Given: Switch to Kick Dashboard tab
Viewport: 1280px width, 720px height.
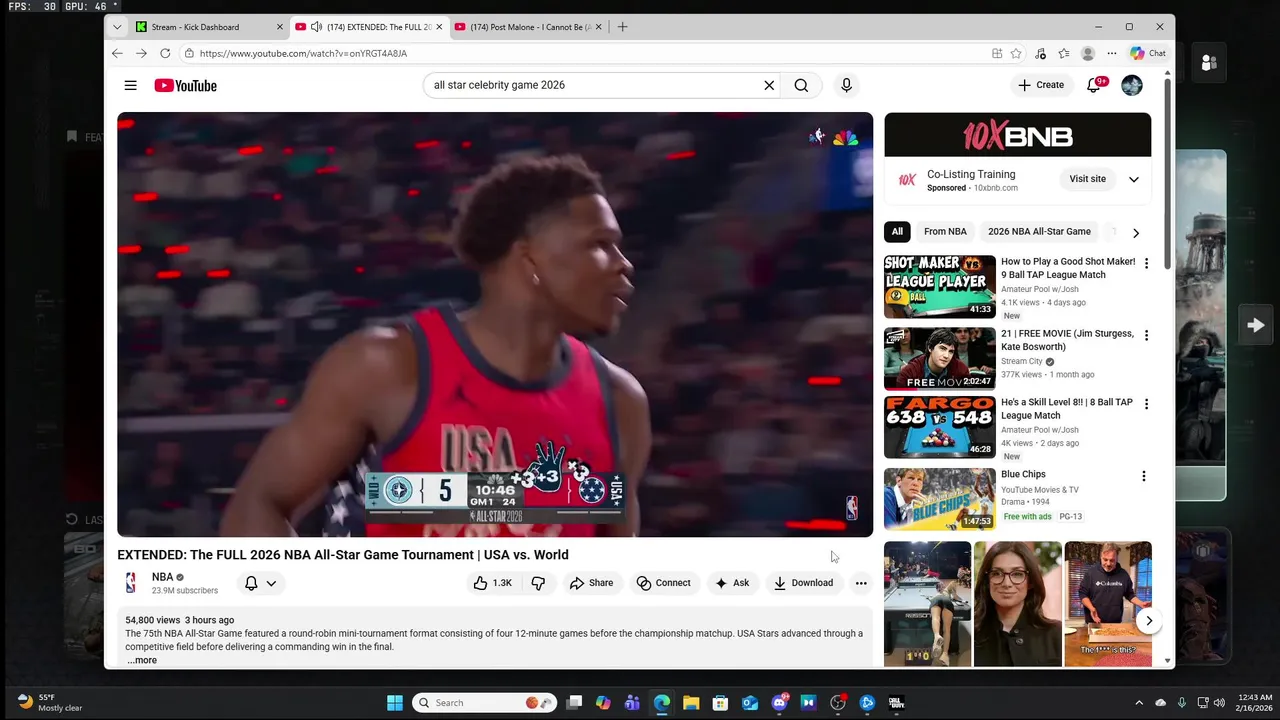Looking at the screenshot, I should (206, 27).
